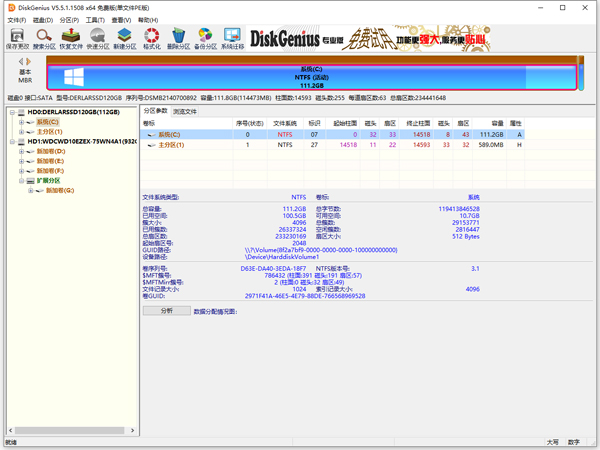Click the Delete Partition (删除分区) icon
Viewport: 600px width, 450px height.
click(178, 39)
